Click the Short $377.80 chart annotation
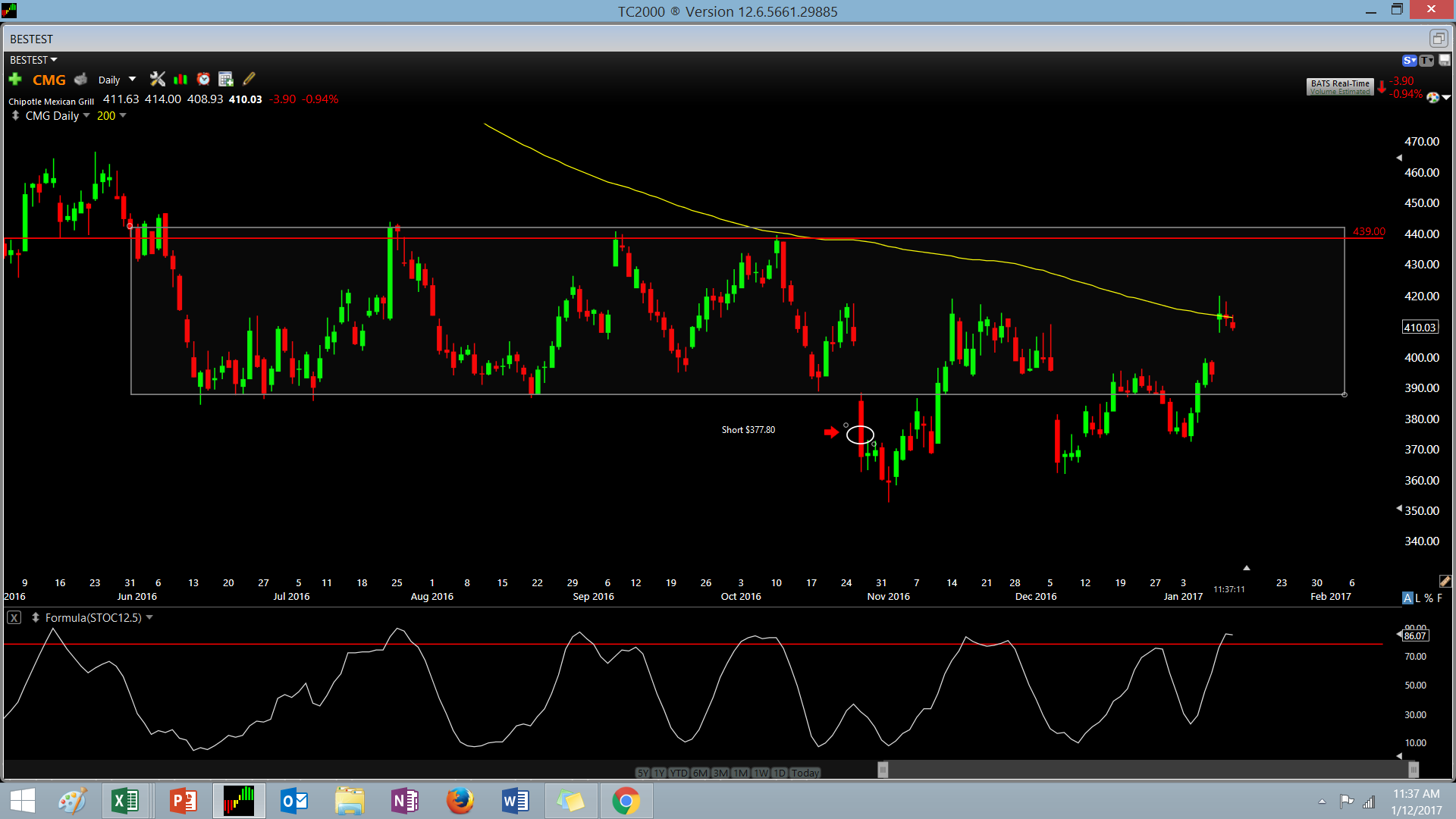This screenshot has height=819, width=1456. [x=748, y=430]
